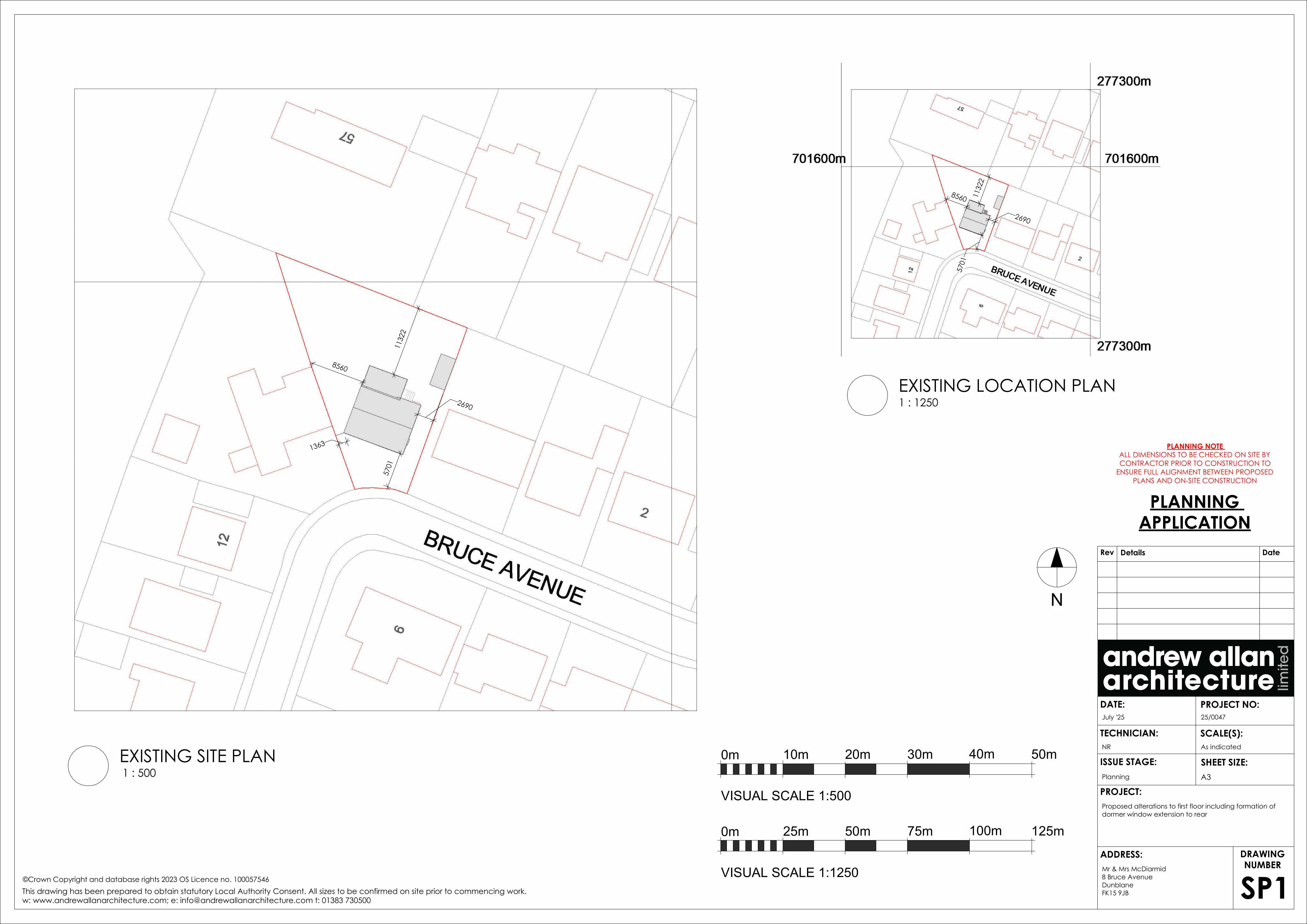
Task: Click the 'EXISTING LOCATION PLAN' title text
Action: [x=1006, y=386]
